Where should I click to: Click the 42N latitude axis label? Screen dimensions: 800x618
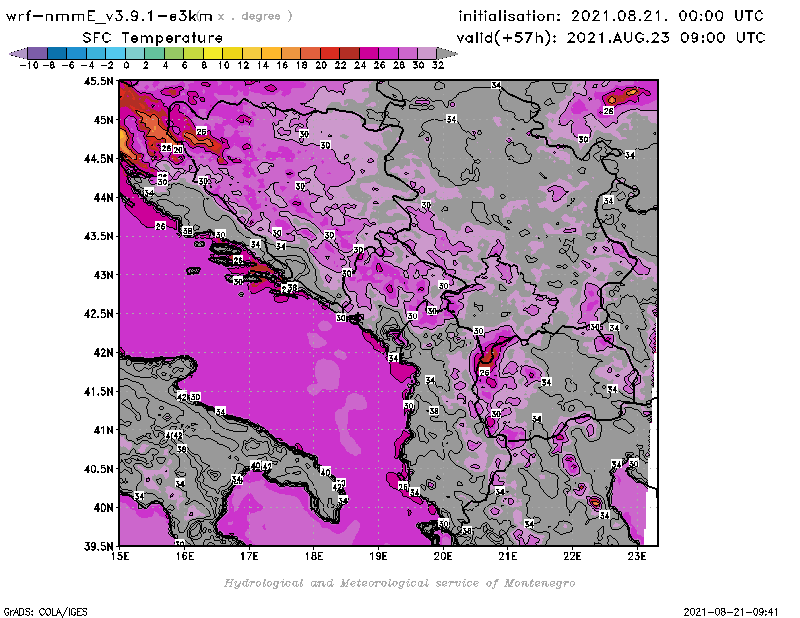pos(102,352)
